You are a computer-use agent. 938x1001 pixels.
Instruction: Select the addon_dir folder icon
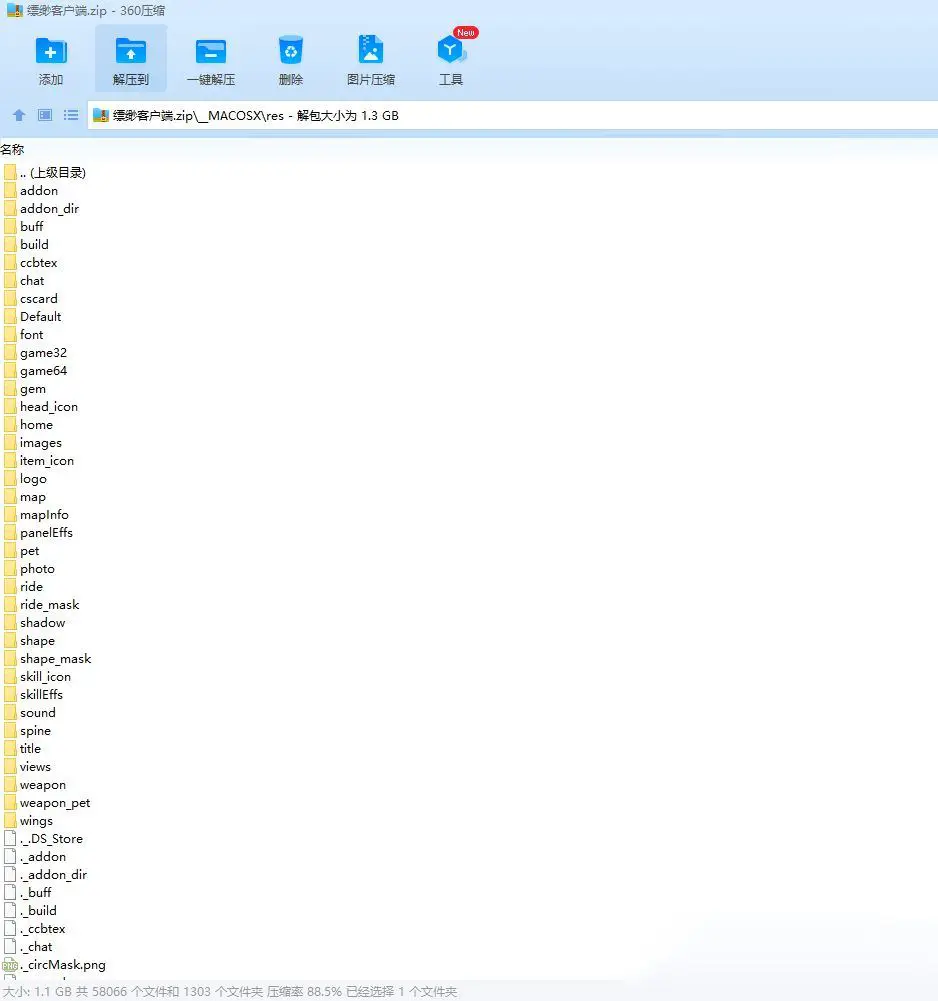(10, 209)
